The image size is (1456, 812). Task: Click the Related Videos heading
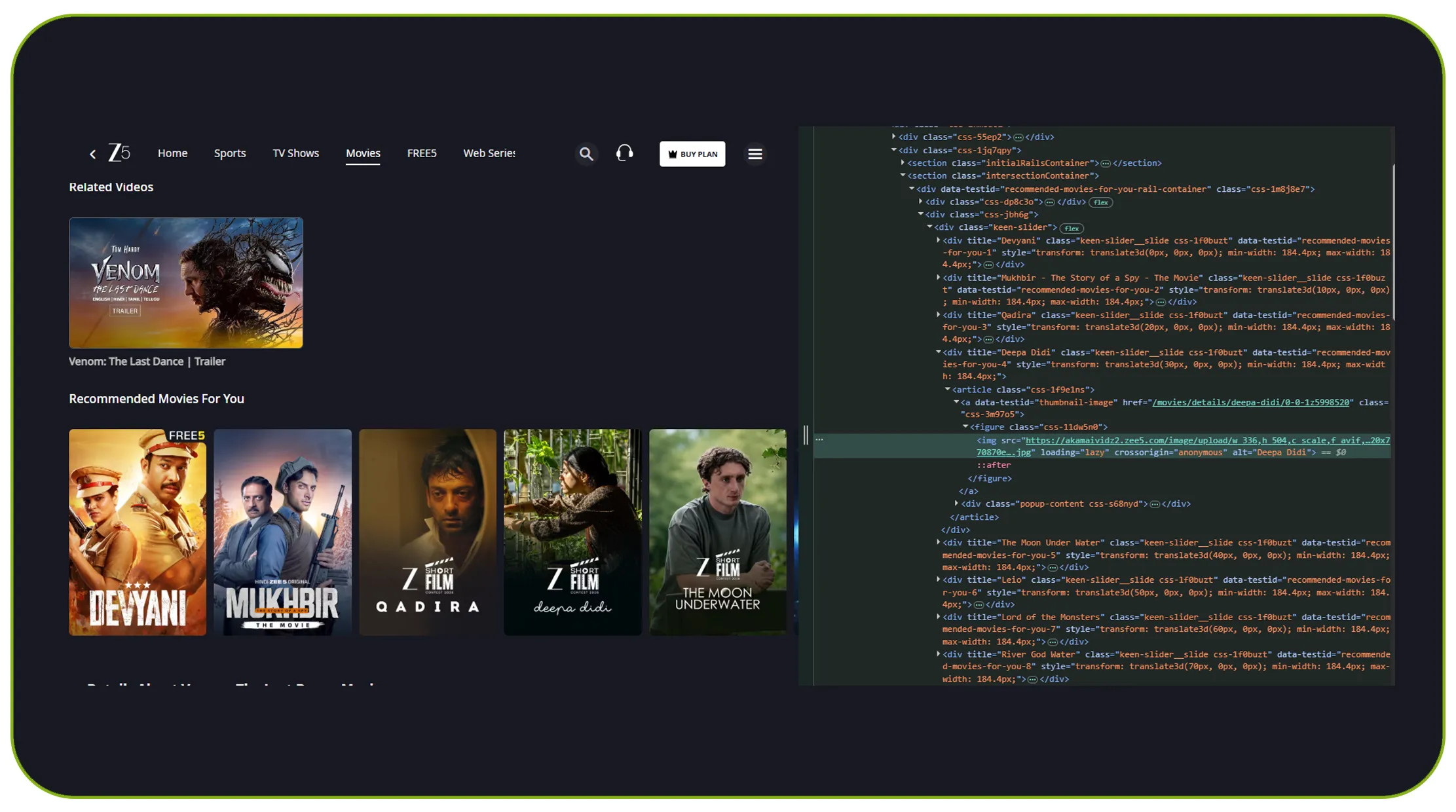[x=111, y=187]
